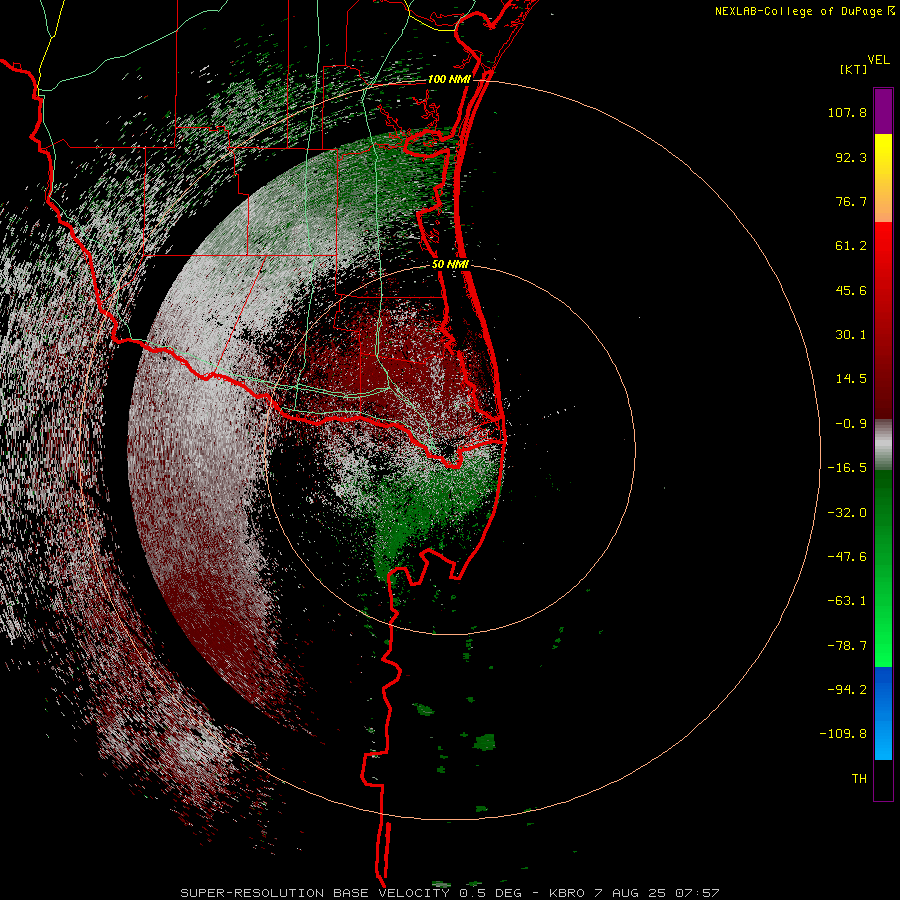This screenshot has width=900, height=900.
Task: Click the TH label on the scale
Action: [859, 779]
